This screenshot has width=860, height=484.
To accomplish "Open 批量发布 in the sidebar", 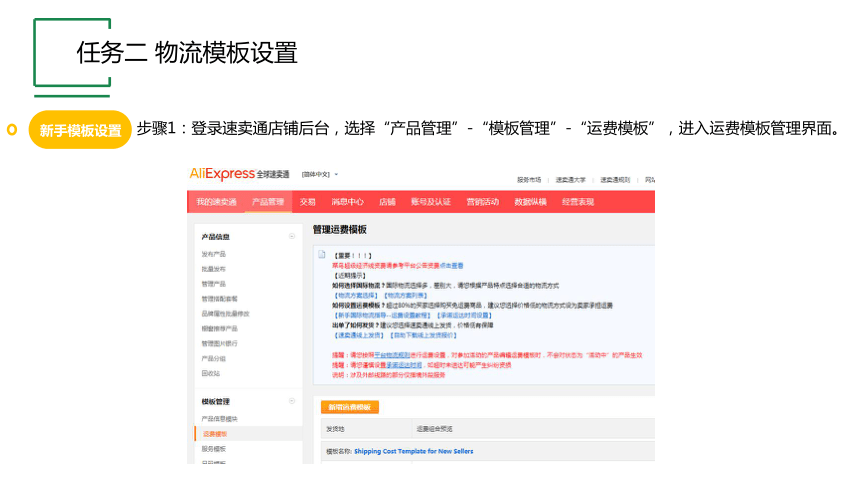I will click(213, 269).
